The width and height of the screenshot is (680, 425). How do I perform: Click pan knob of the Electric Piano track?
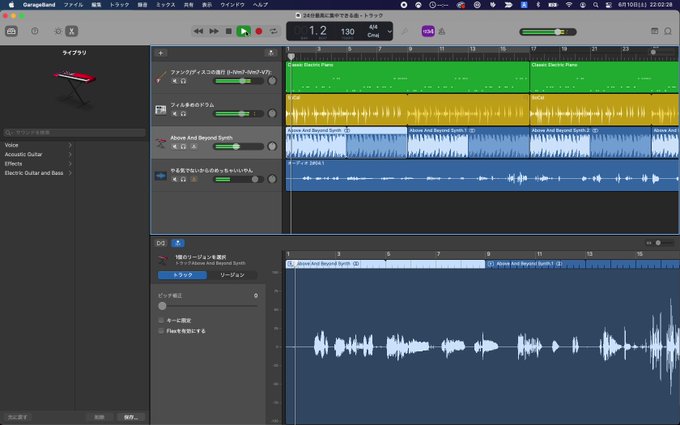[272, 81]
